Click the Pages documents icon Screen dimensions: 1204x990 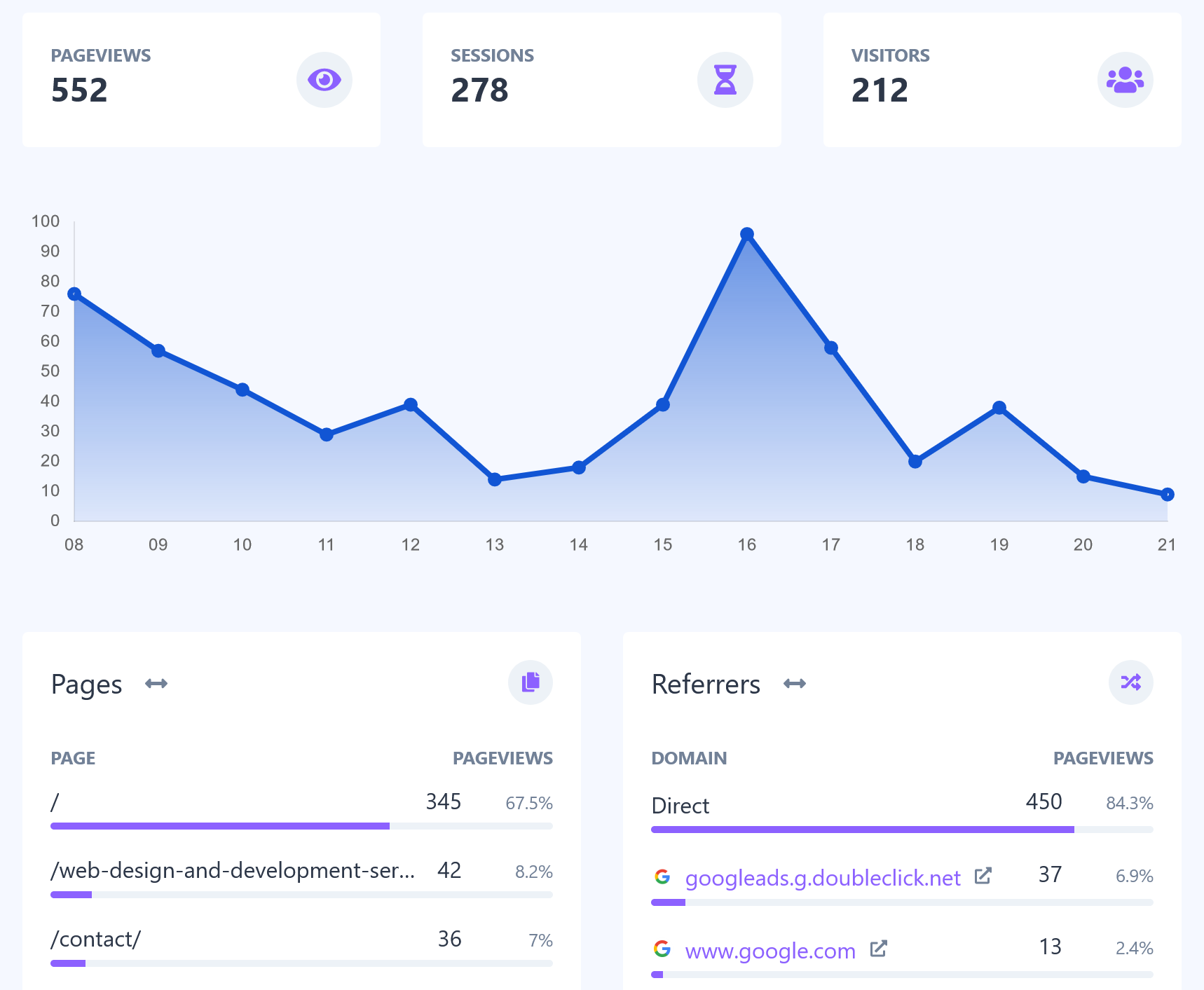[531, 682]
